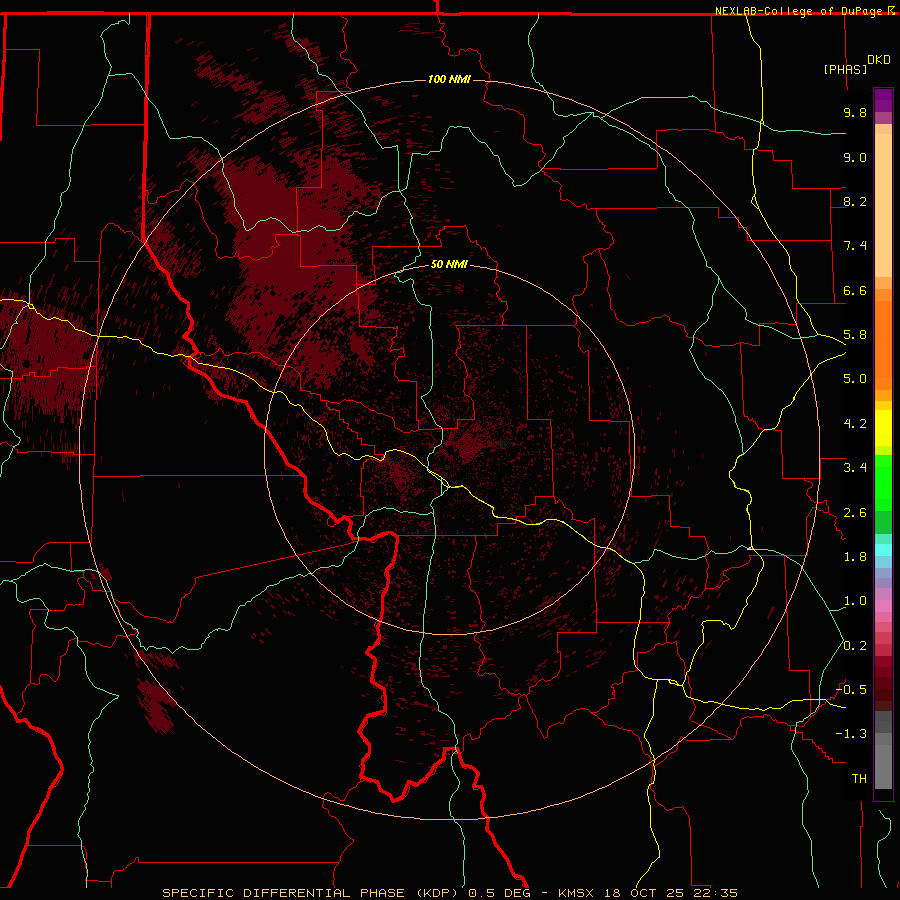Screen dimensions: 900x900
Task: Click the cyan color scale segment near 1.8
Action: [x=883, y=550]
